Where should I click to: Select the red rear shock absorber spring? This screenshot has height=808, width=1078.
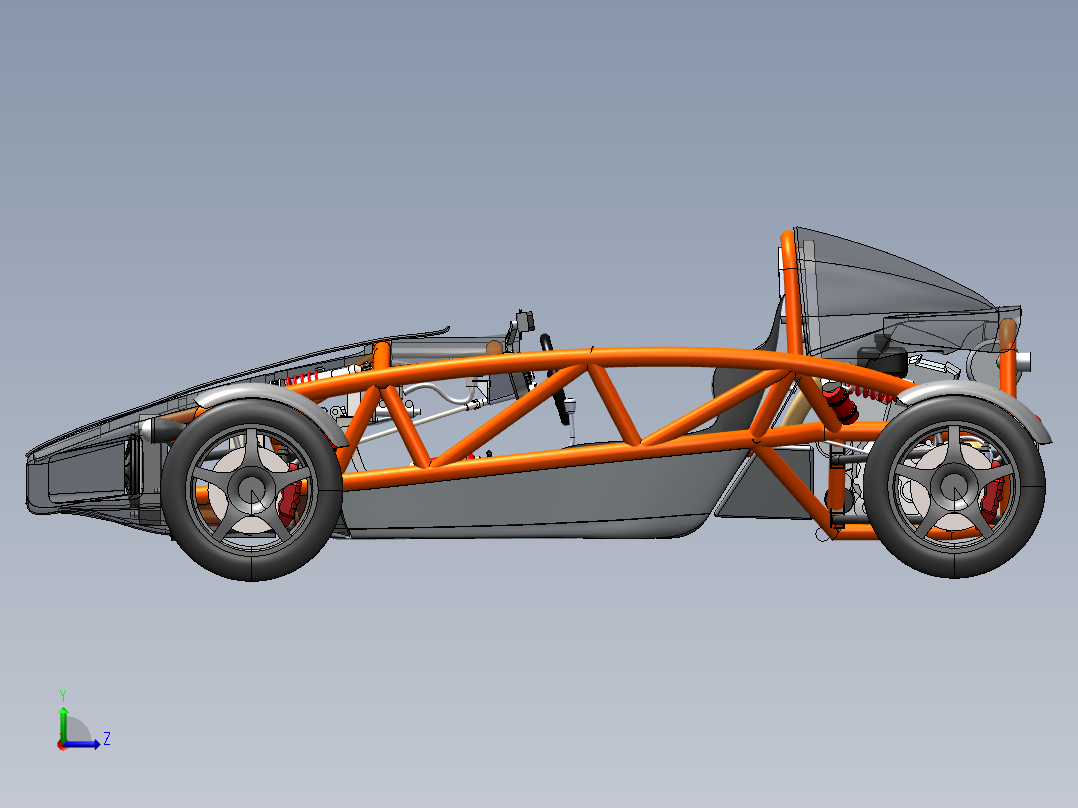pos(873,394)
